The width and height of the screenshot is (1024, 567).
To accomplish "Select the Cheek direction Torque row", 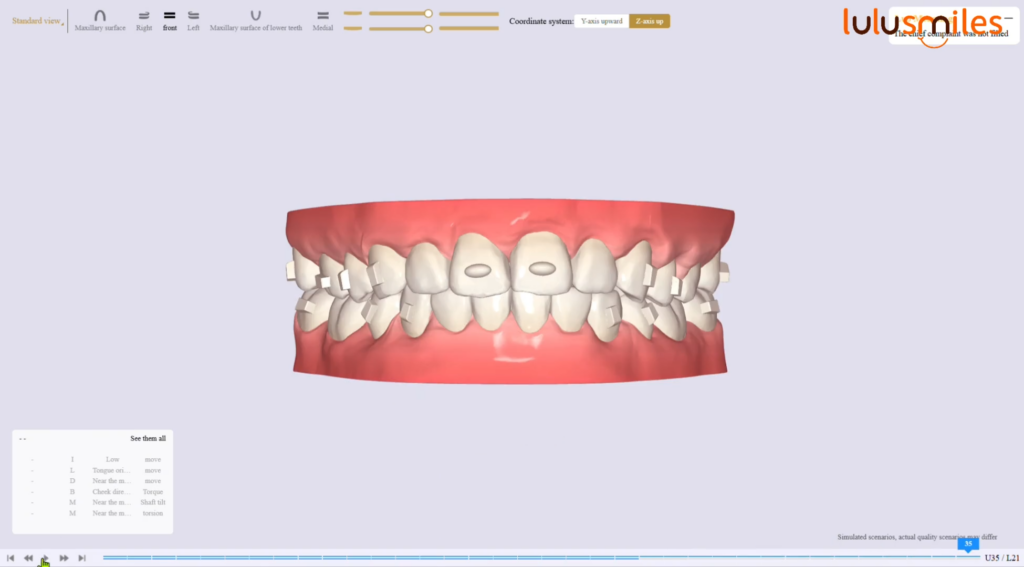I will click(x=110, y=492).
